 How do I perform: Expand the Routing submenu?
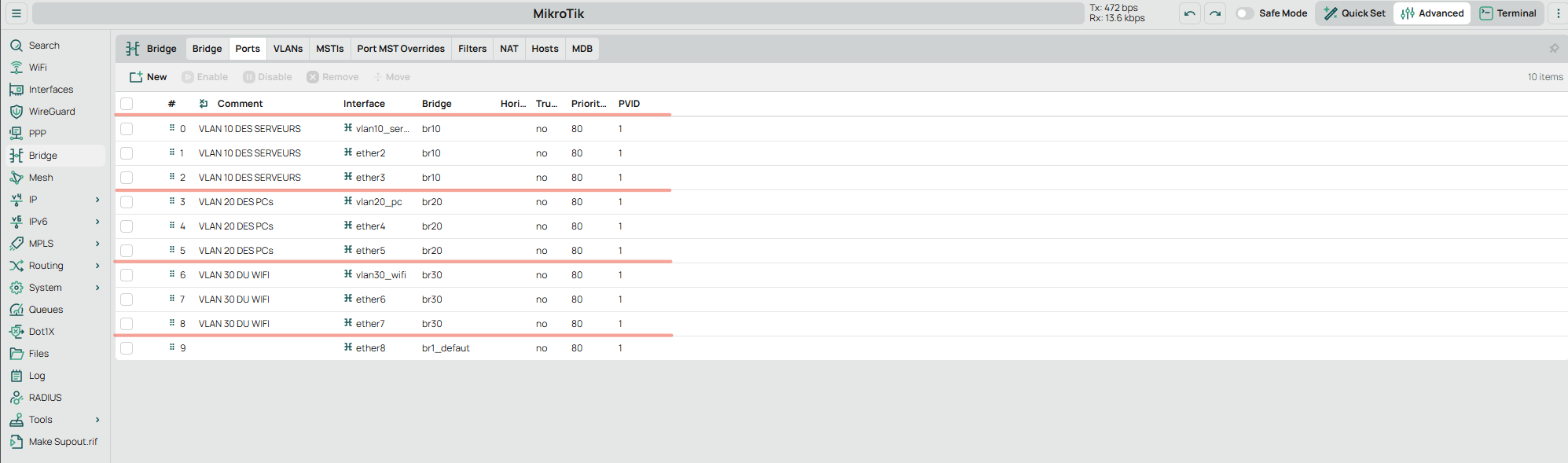pyautogui.click(x=97, y=266)
